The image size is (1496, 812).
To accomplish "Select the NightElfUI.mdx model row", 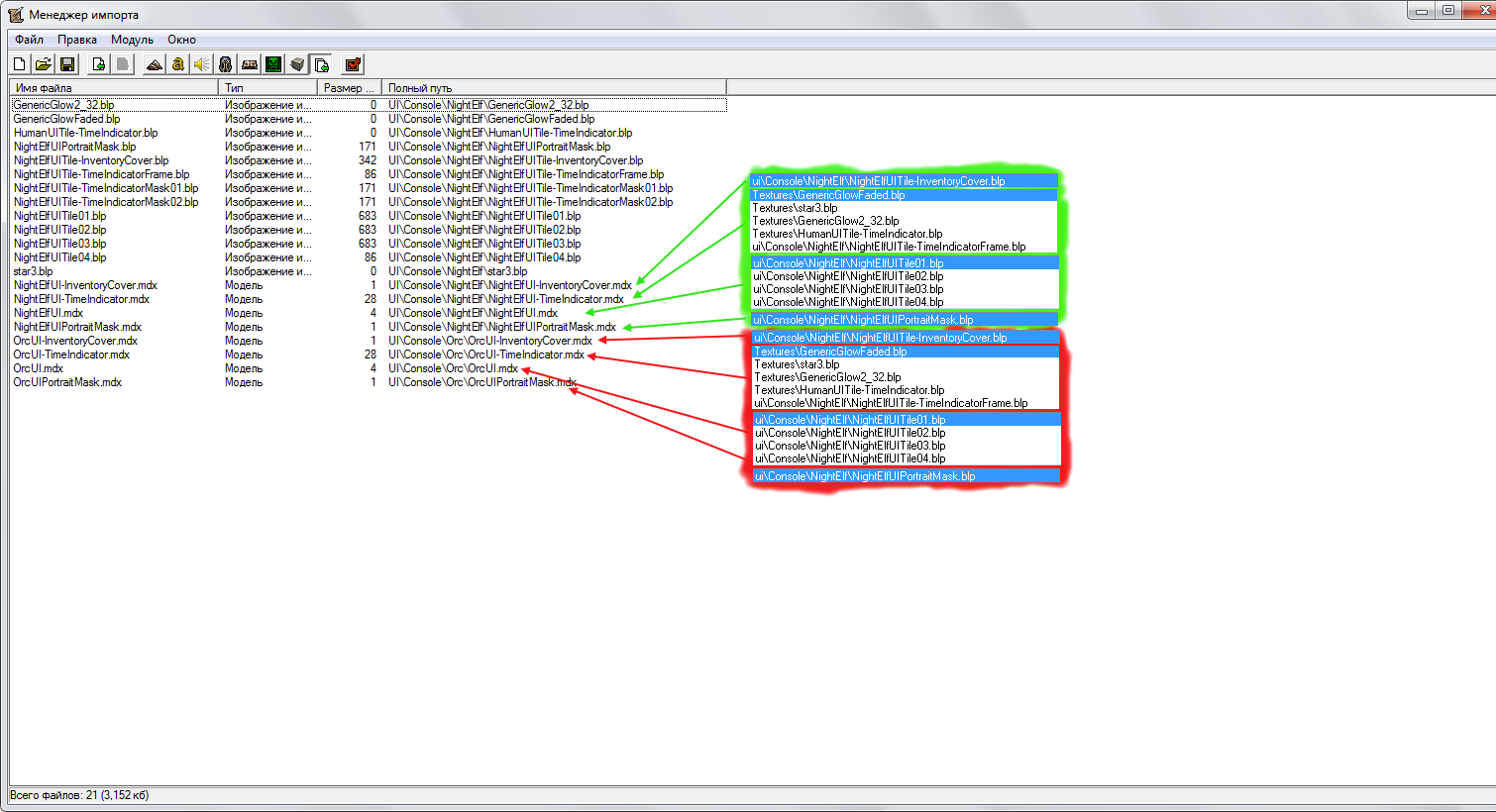I will [x=369, y=313].
